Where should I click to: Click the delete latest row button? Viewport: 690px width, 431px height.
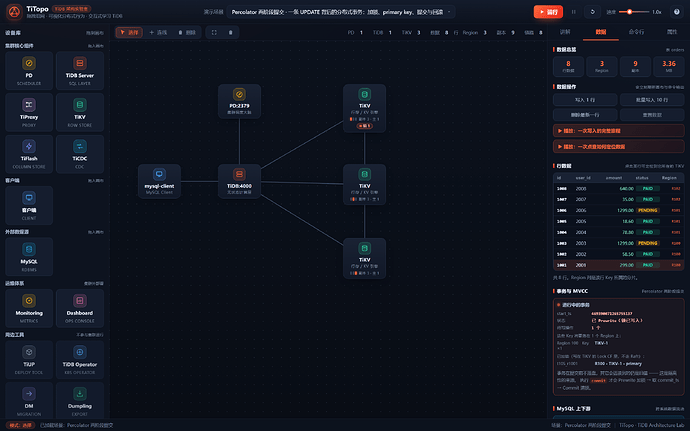click(x=585, y=115)
